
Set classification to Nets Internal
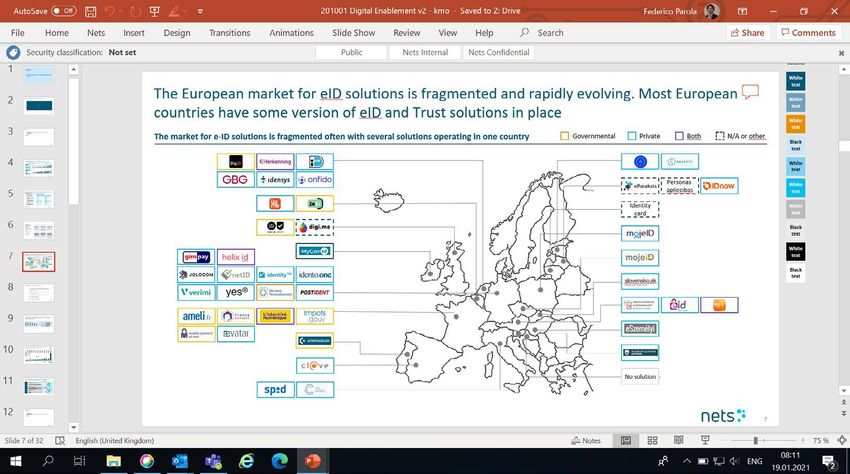[x=425, y=52]
